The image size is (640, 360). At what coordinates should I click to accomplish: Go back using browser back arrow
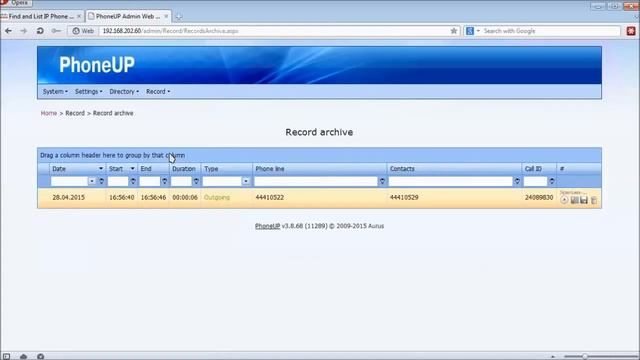(x=9, y=31)
